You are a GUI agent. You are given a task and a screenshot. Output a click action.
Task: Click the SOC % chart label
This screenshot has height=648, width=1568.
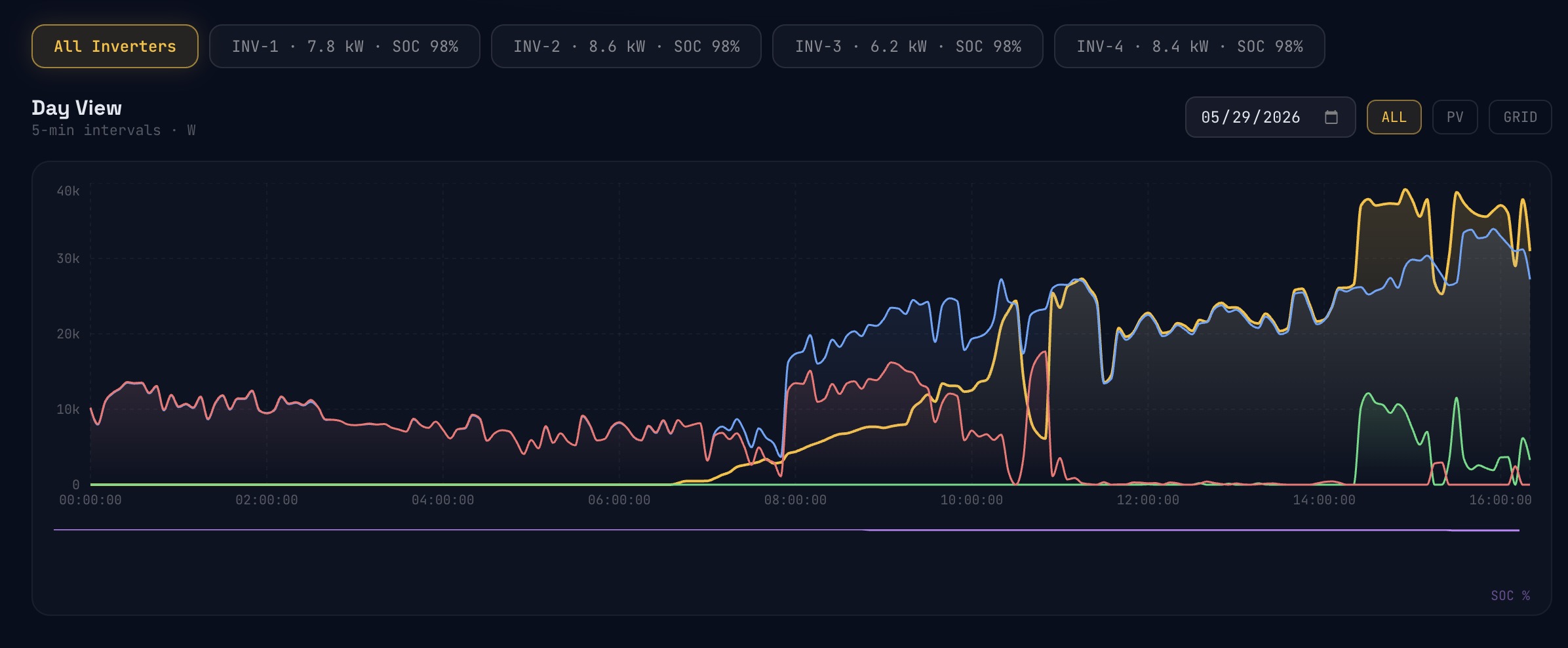coord(1510,596)
